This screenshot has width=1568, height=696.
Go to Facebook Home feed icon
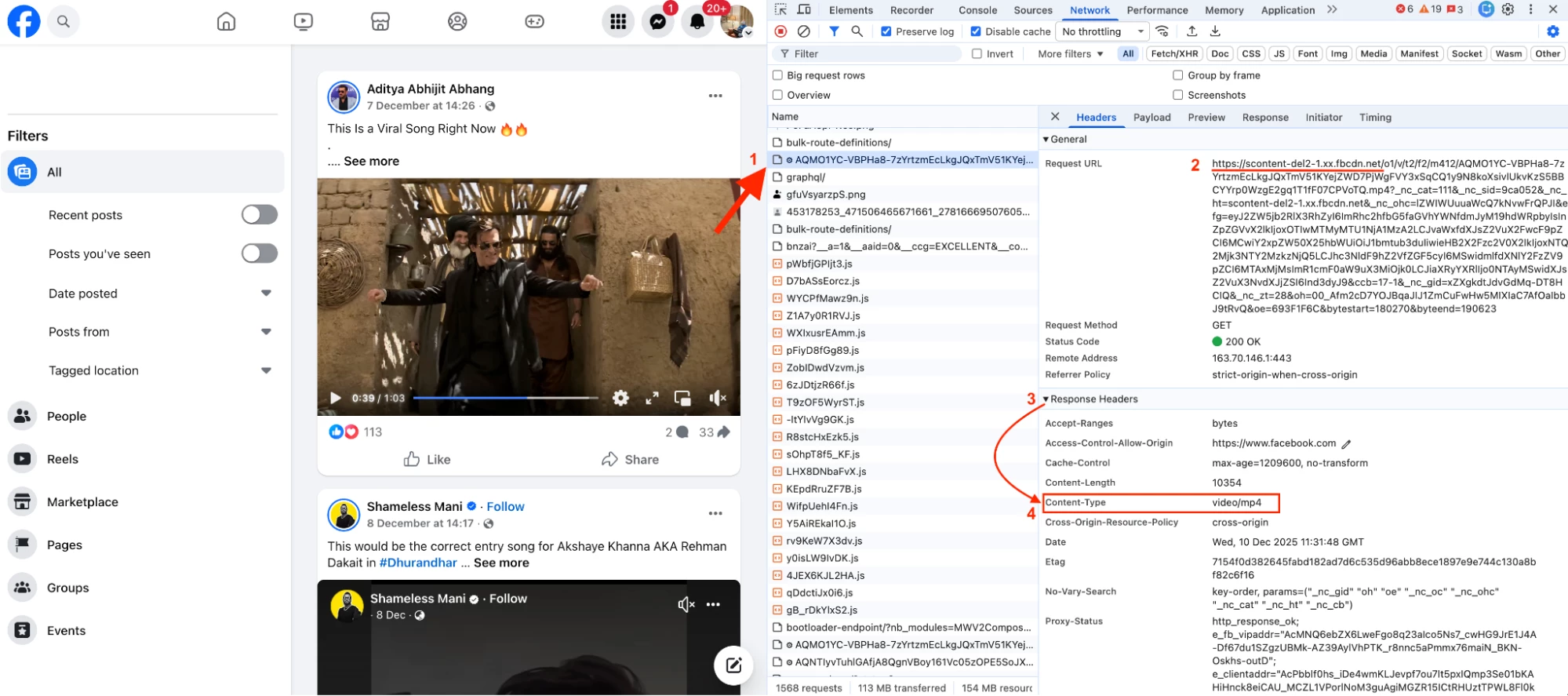click(x=226, y=22)
